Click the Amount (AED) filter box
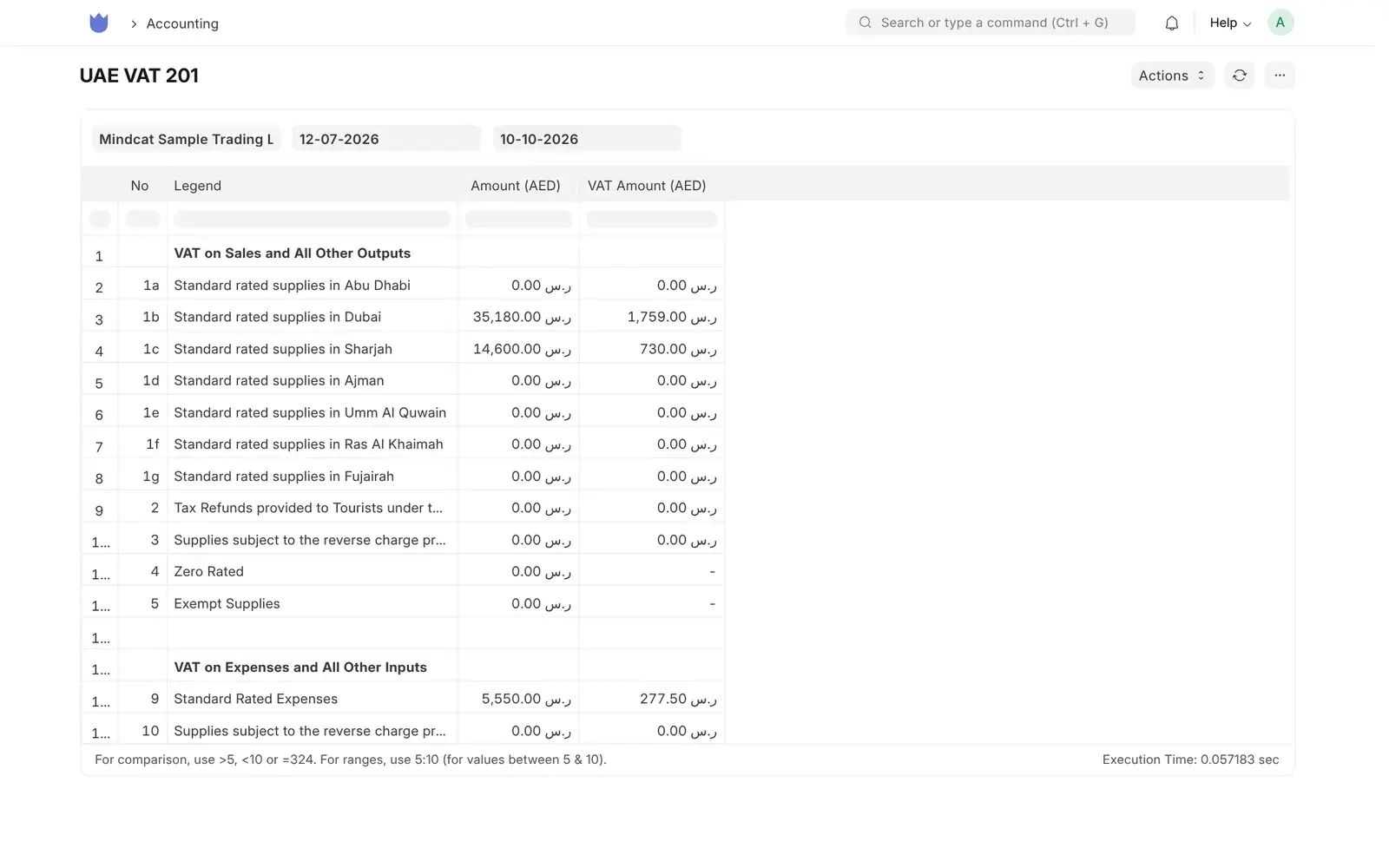Image resolution: width=1389 pixels, height=868 pixels. (x=519, y=219)
